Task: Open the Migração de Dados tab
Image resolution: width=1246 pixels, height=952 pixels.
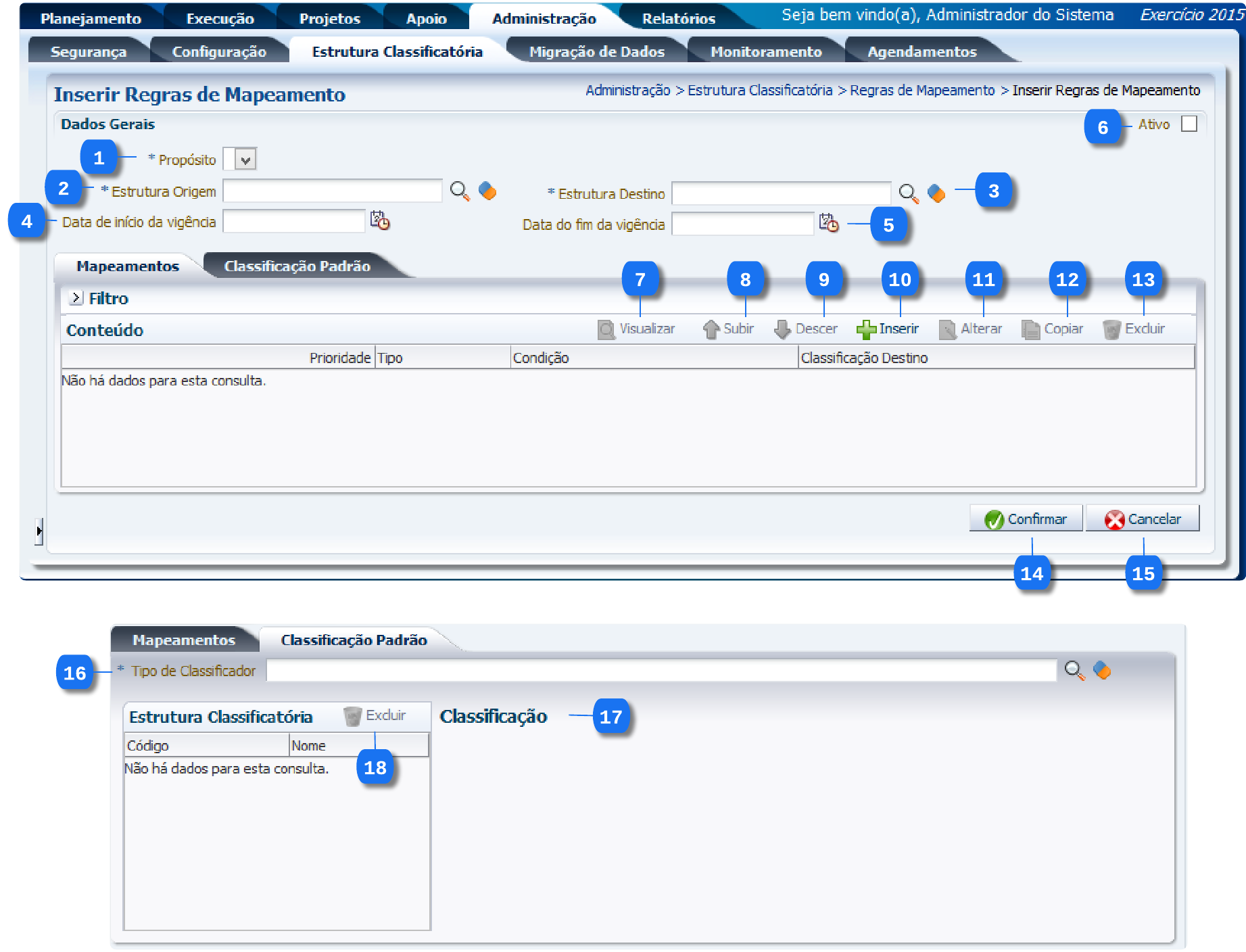Action: click(x=596, y=52)
